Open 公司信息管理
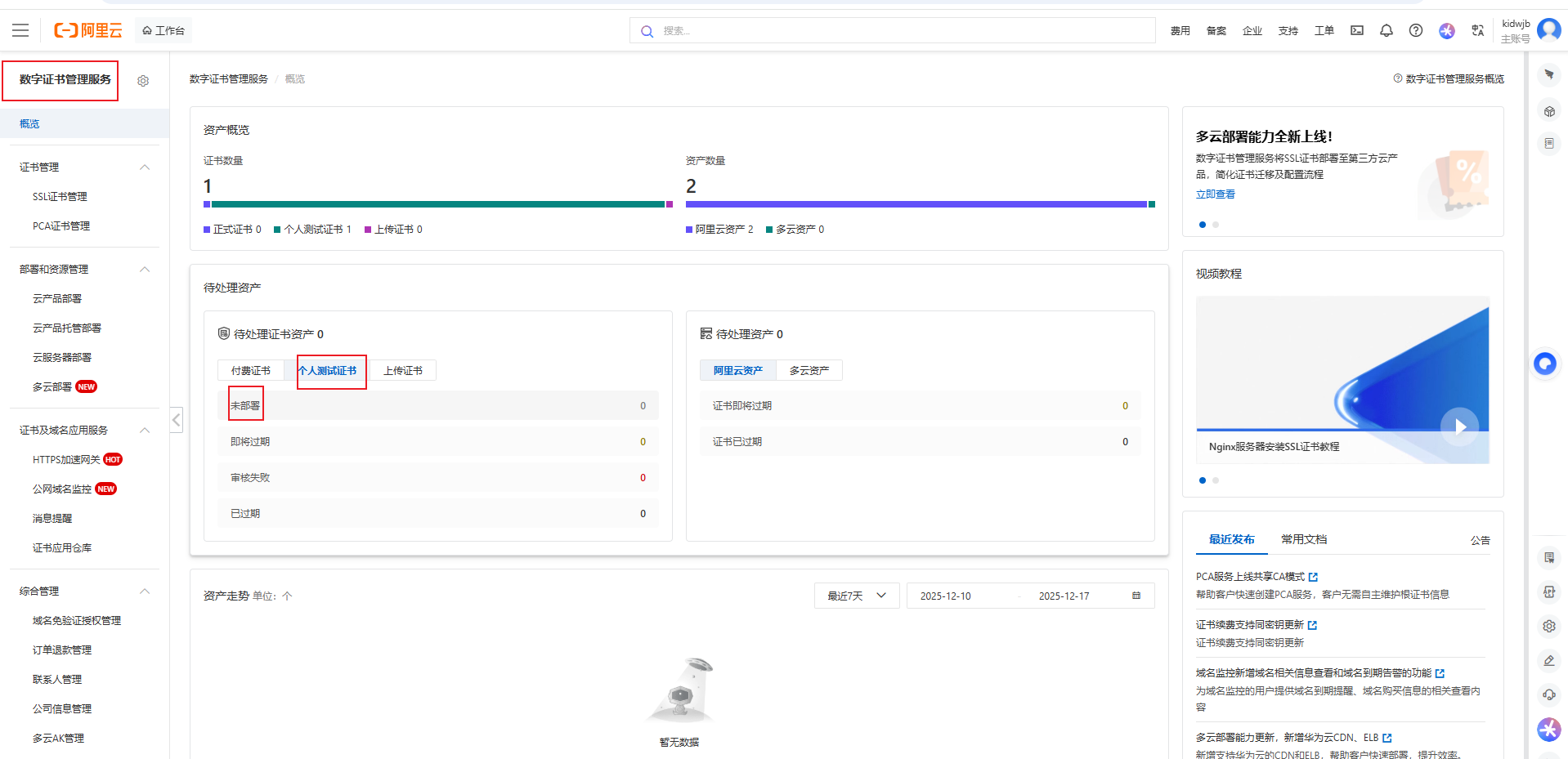 coord(62,708)
